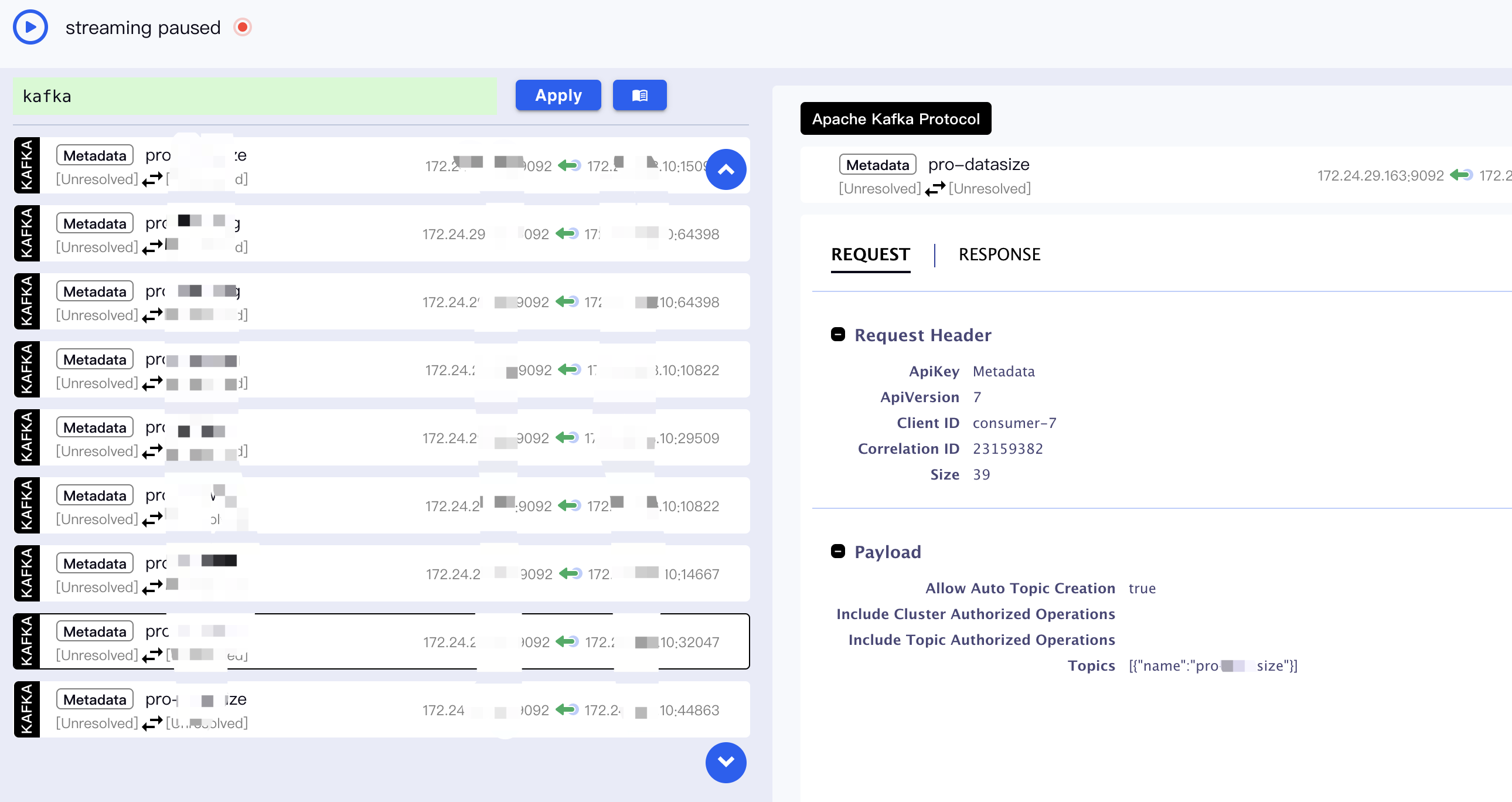The height and width of the screenshot is (802, 1512).
Task: Open the entry with port 10:64398 first occurrence
Action: pyautogui.click(x=382, y=234)
